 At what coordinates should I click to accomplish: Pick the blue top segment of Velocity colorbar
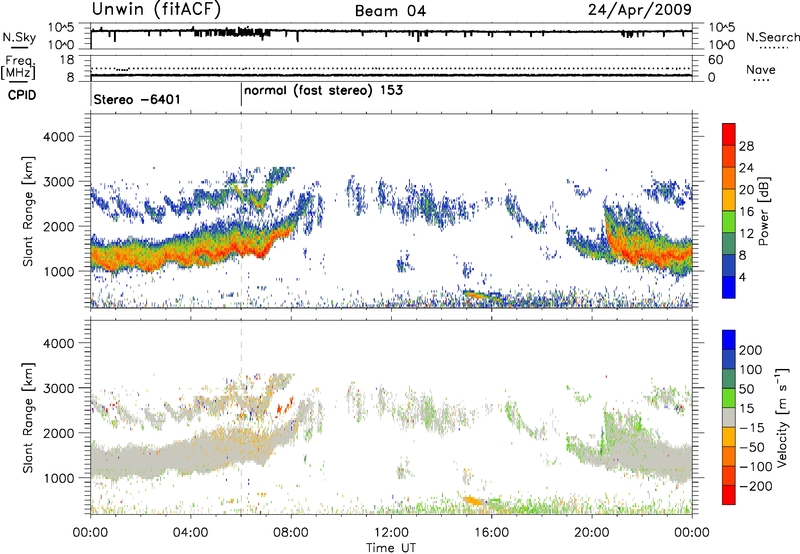pos(729,340)
